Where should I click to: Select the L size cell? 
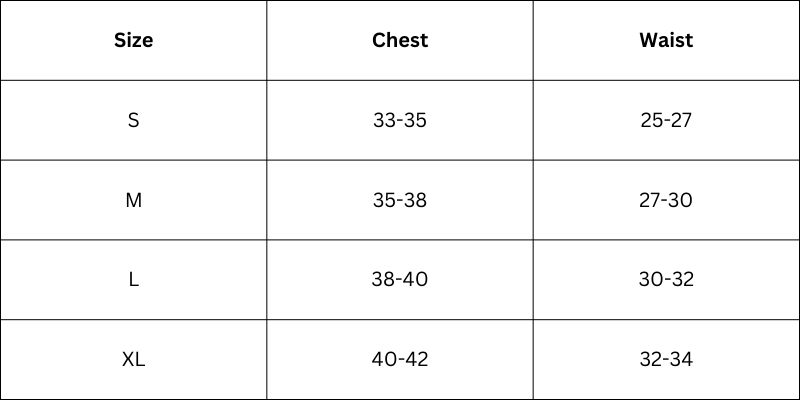pos(133,280)
